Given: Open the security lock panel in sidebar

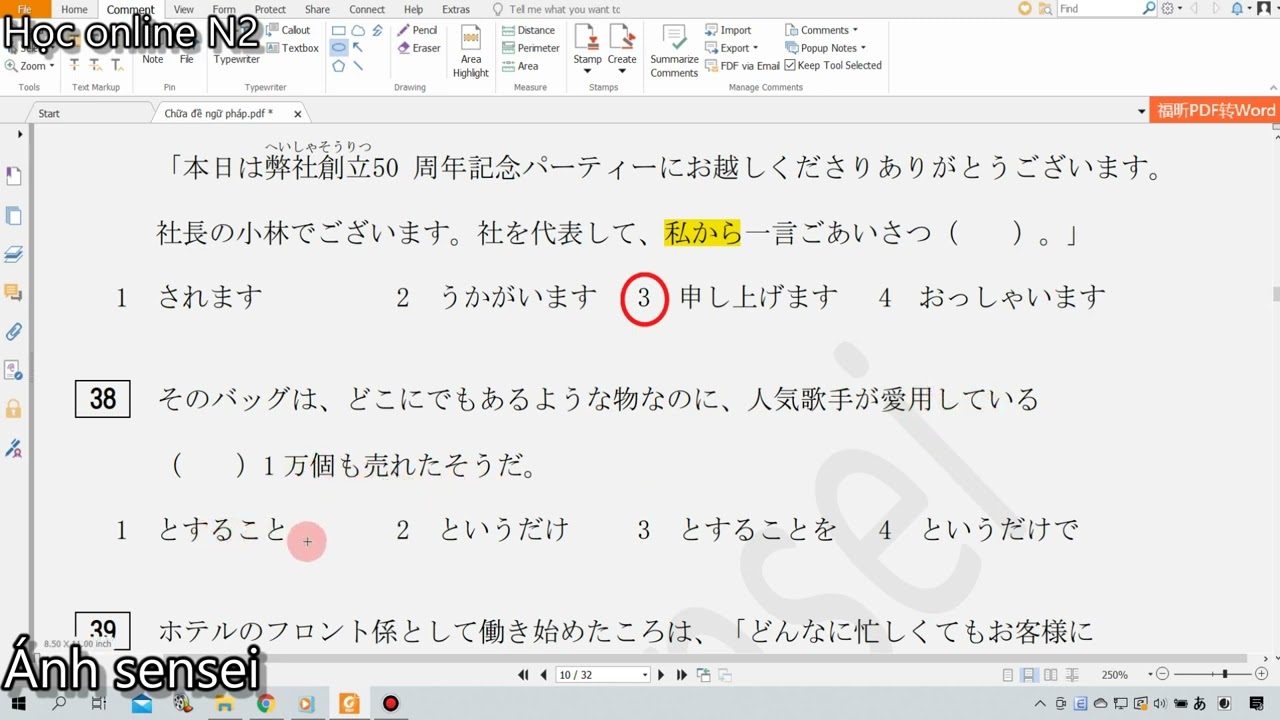Looking at the screenshot, I should [x=14, y=408].
